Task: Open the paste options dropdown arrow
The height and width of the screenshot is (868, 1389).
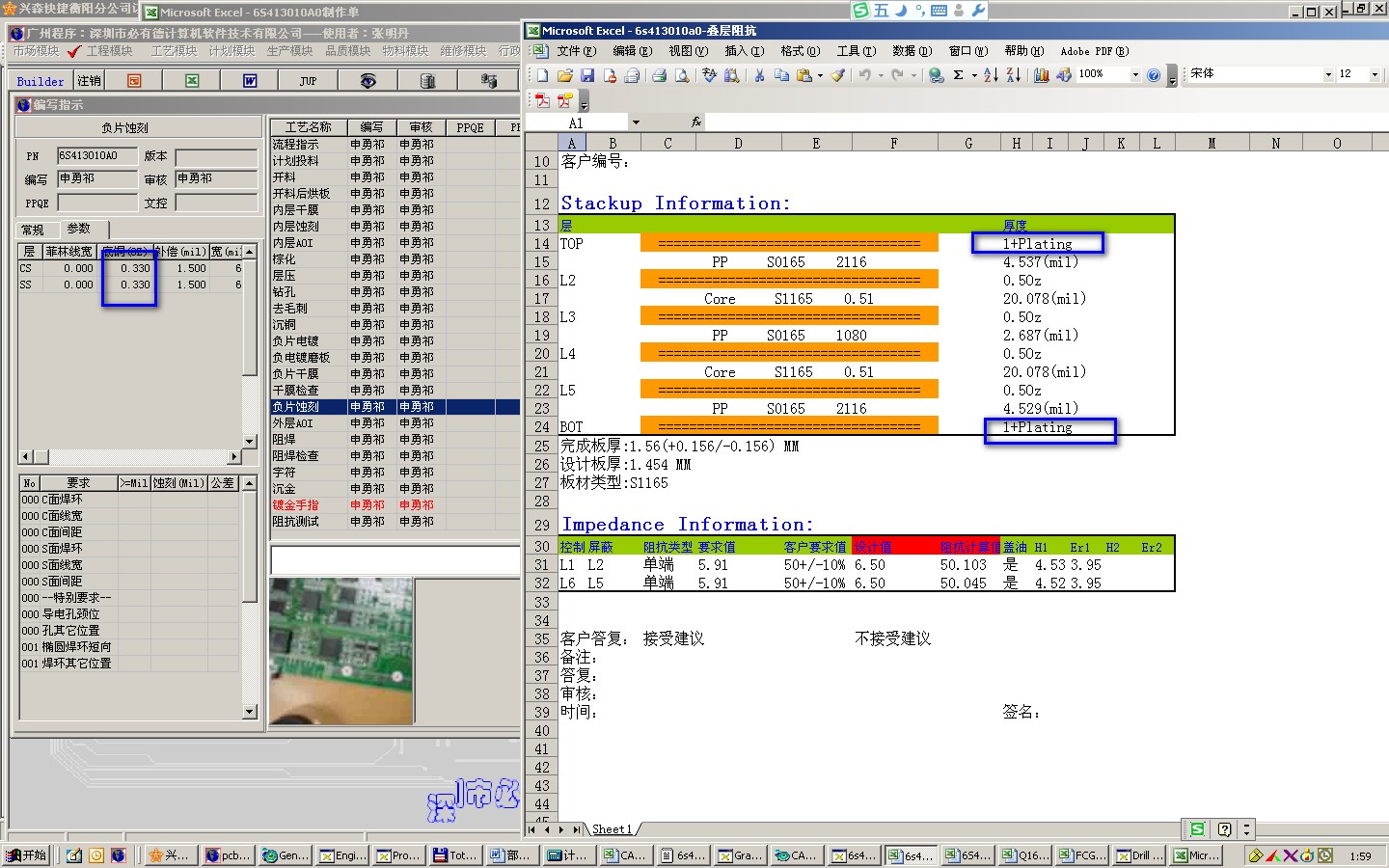Action: 820,75
